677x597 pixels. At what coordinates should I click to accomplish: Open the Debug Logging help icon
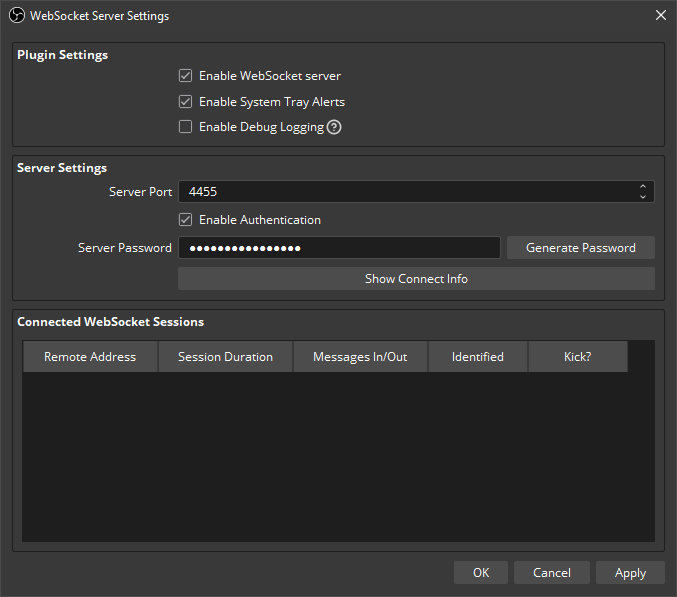pyautogui.click(x=334, y=127)
